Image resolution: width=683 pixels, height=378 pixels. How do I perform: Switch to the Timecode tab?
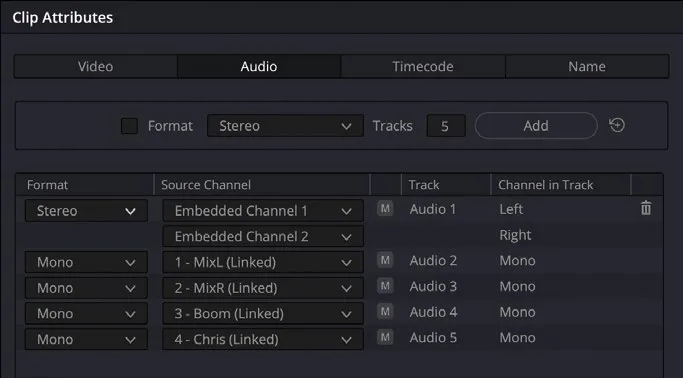[423, 66]
